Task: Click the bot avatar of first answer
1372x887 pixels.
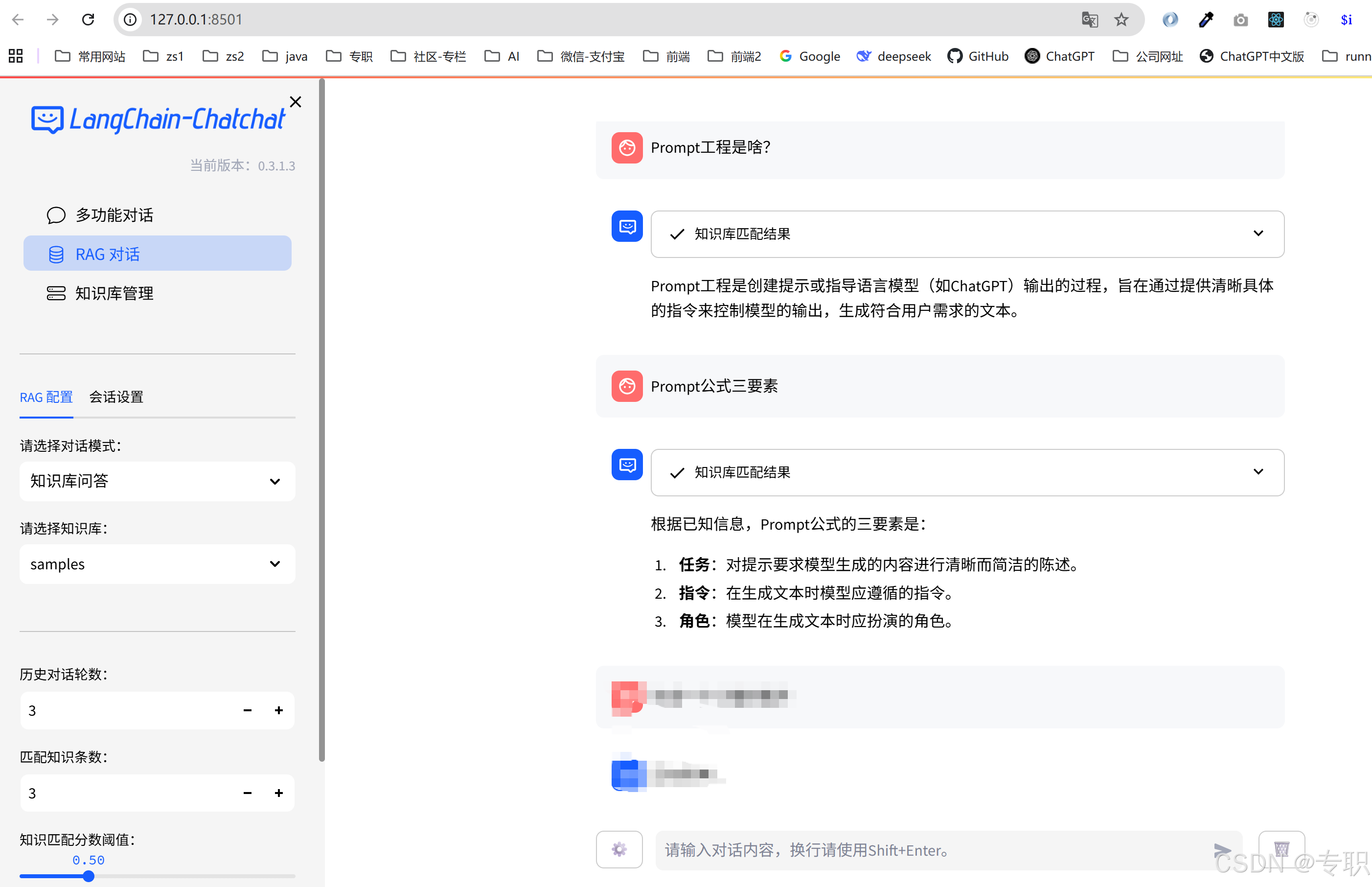Action: (627, 226)
